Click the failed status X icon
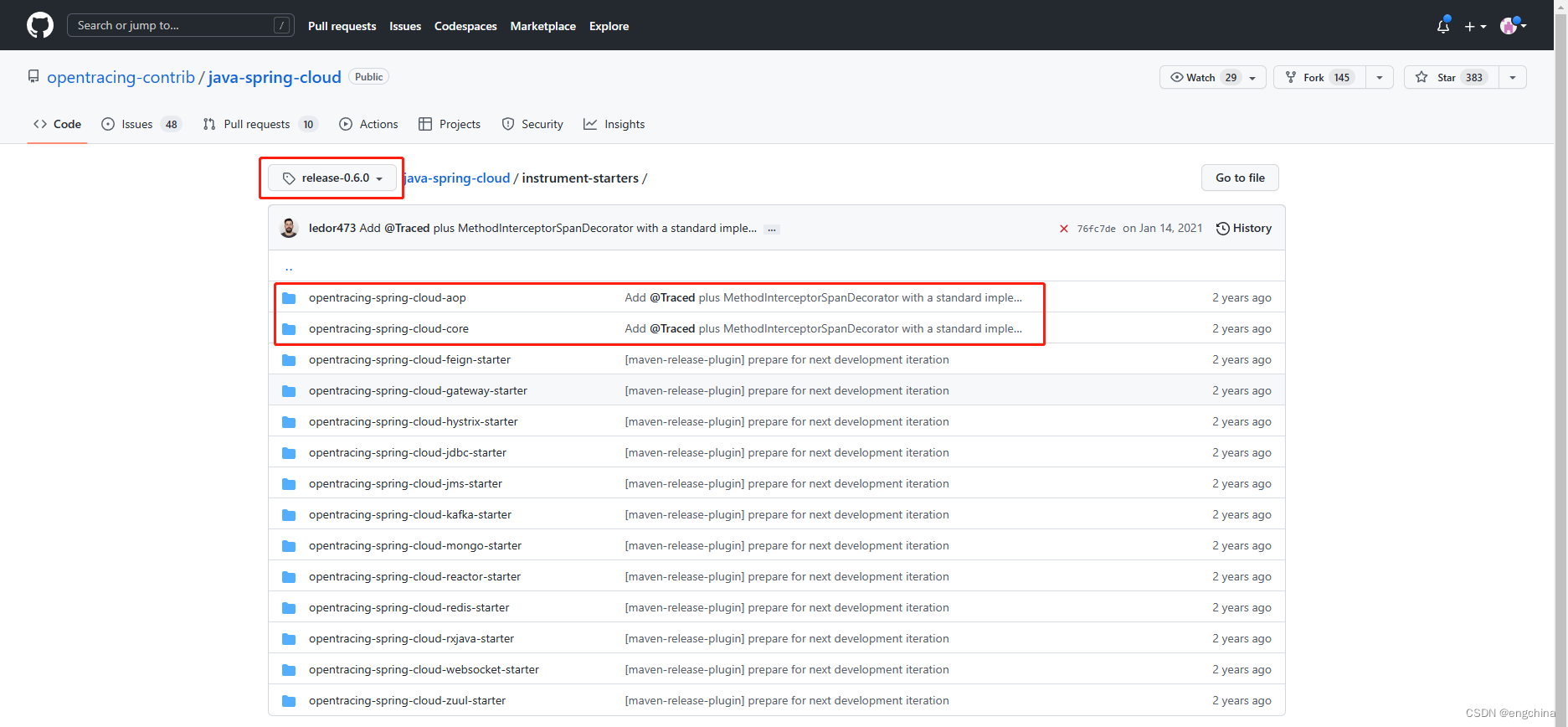This screenshot has height=727, width=1568. [1064, 229]
